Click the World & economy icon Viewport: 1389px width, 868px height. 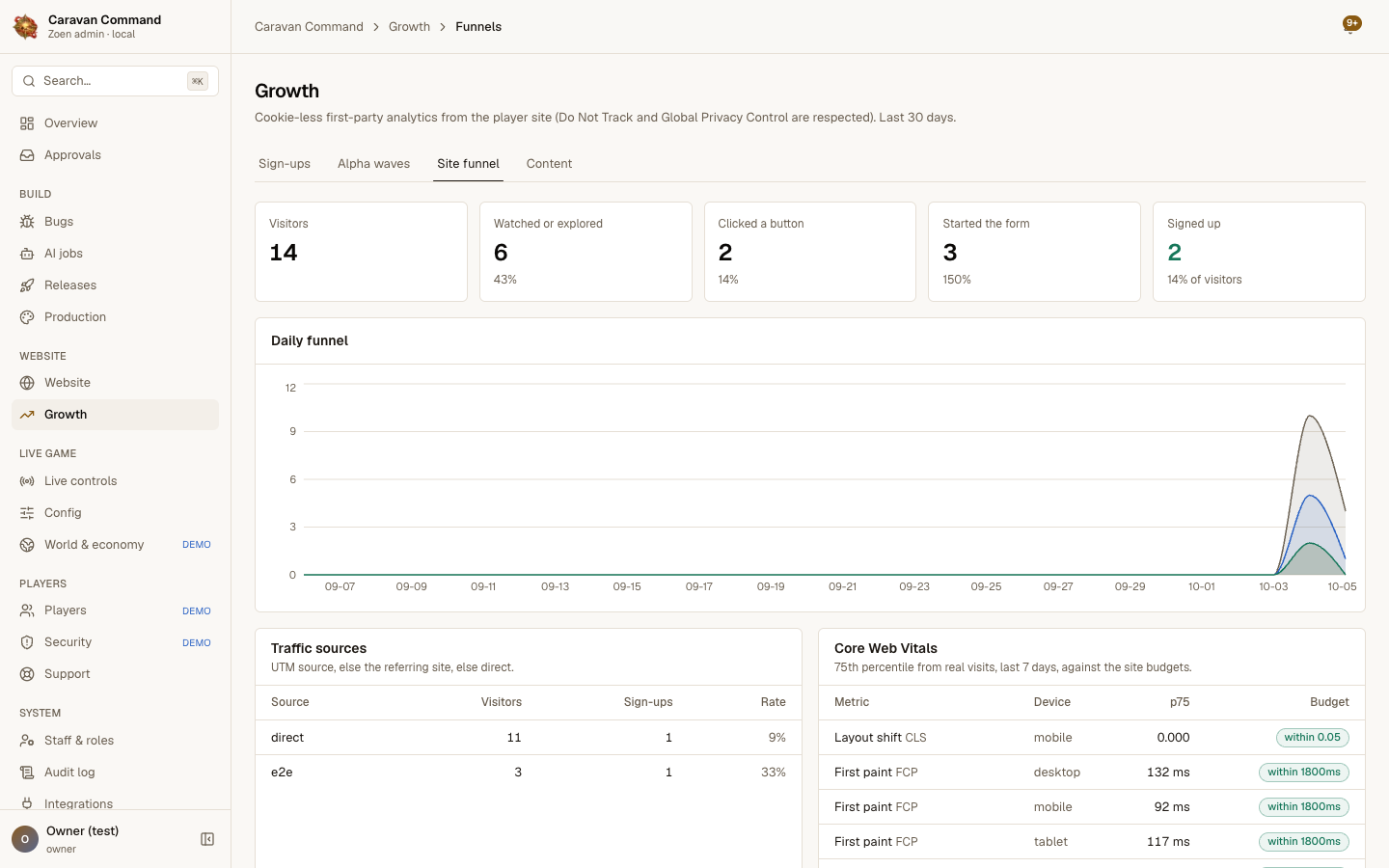coord(27,545)
